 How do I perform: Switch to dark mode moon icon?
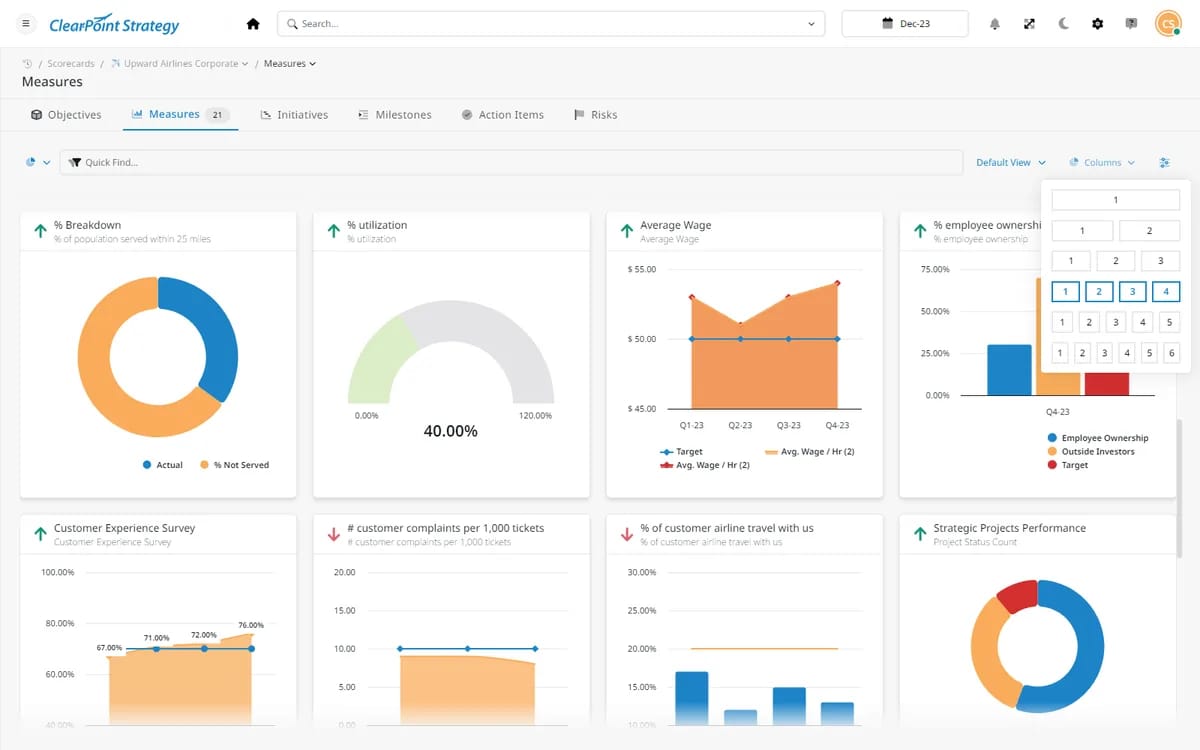[x=1063, y=24]
